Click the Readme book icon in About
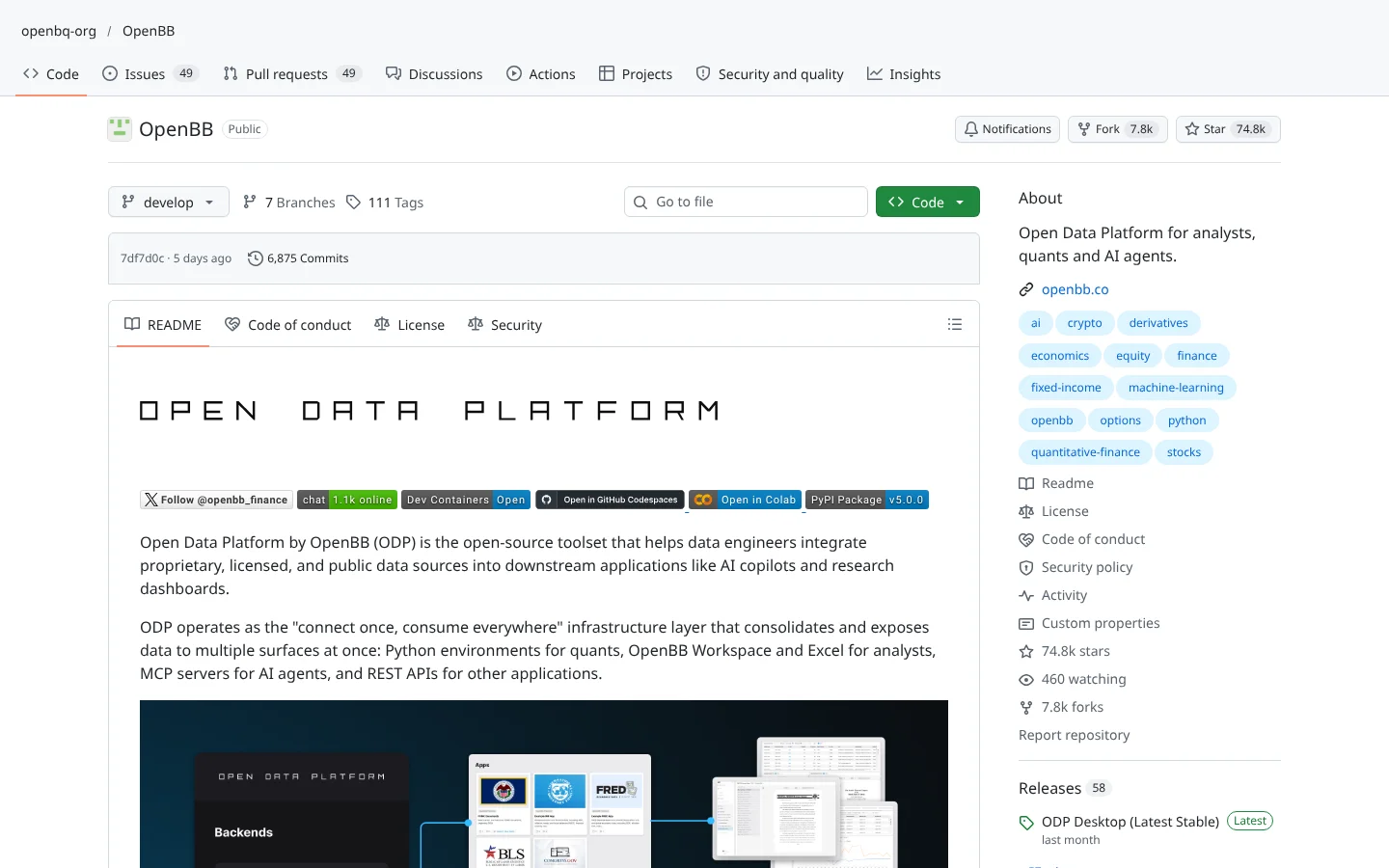The height and width of the screenshot is (868, 1389). (x=1026, y=483)
